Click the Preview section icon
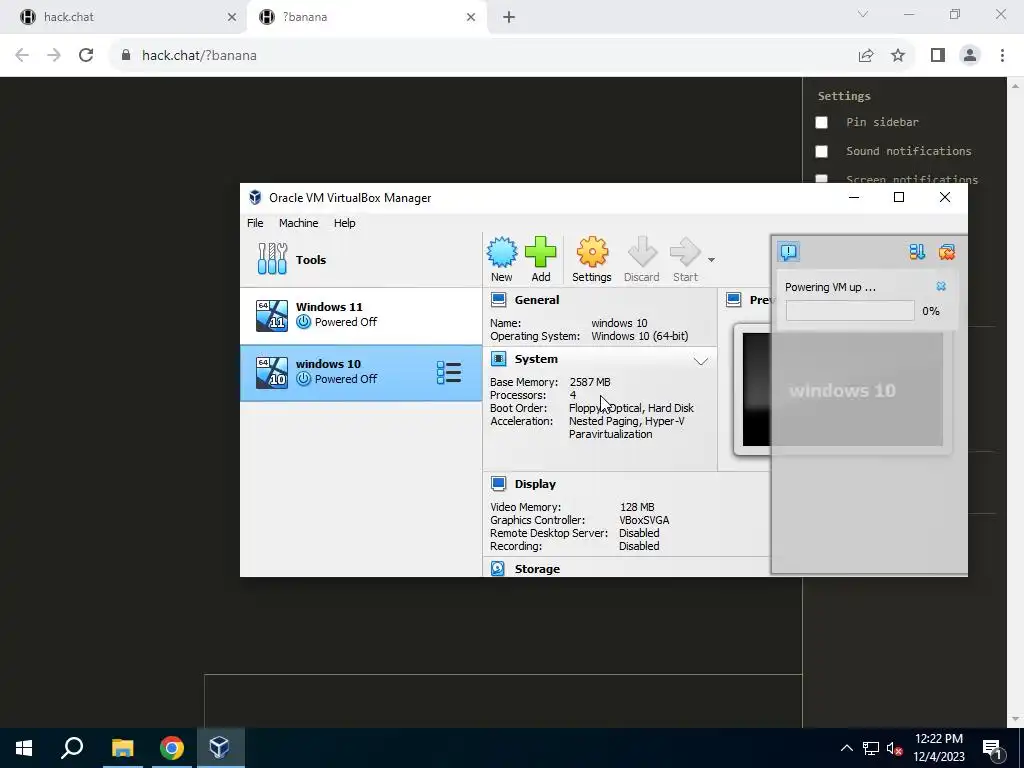 [x=734, y=300]
